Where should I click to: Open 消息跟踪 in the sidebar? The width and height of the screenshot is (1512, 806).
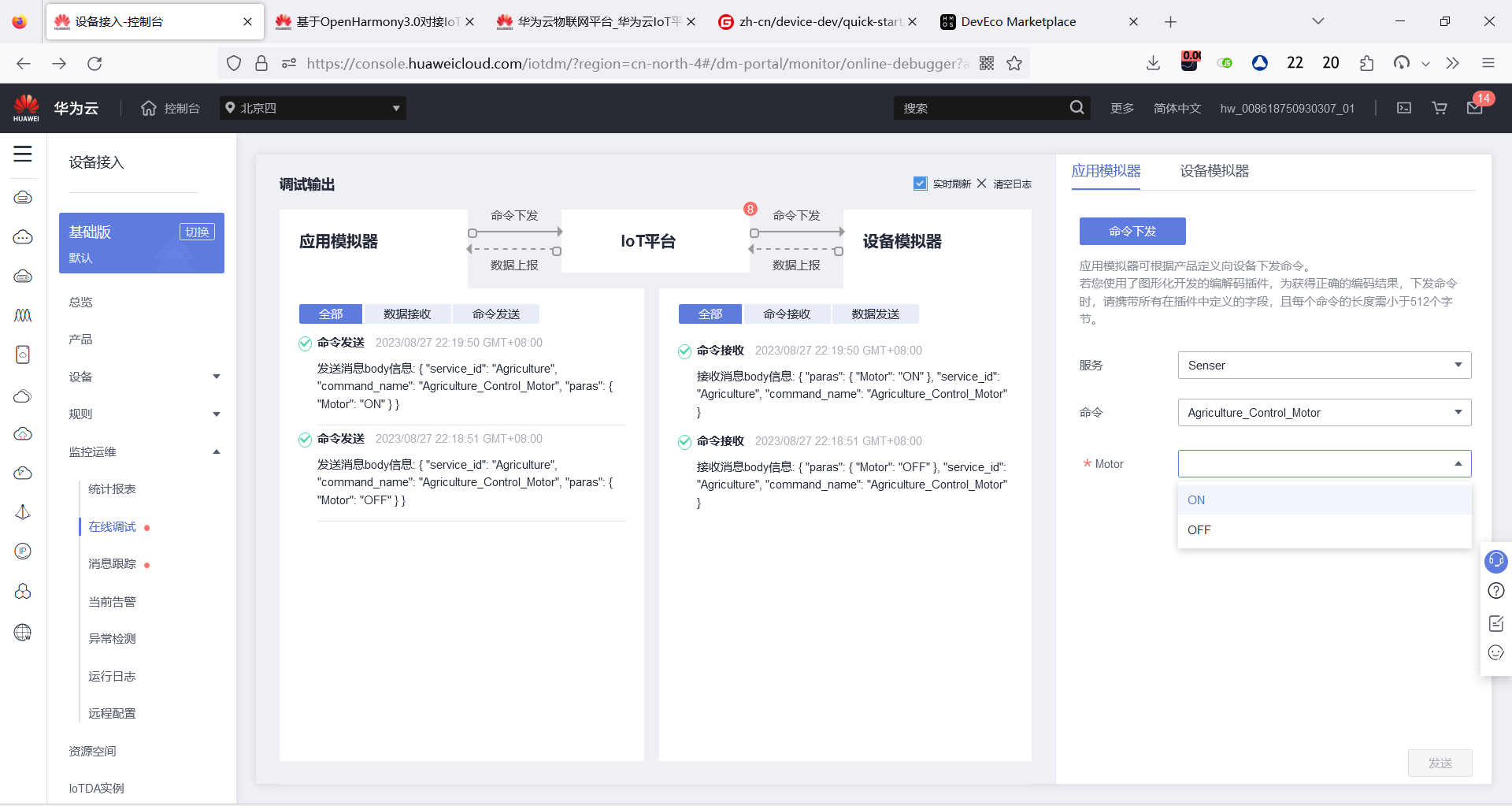112,564
